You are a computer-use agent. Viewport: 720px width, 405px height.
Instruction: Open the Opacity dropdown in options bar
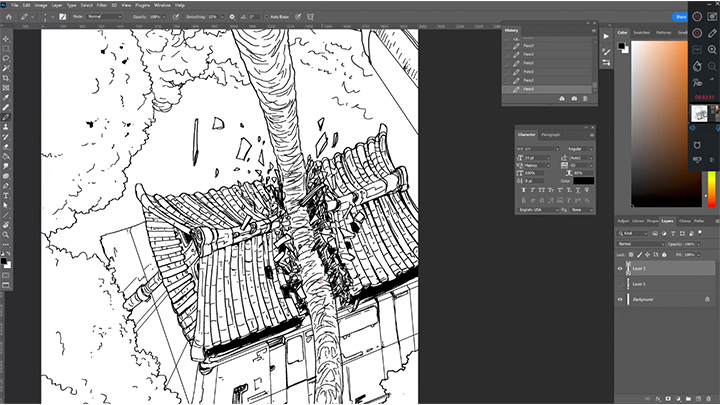(163, 17)
